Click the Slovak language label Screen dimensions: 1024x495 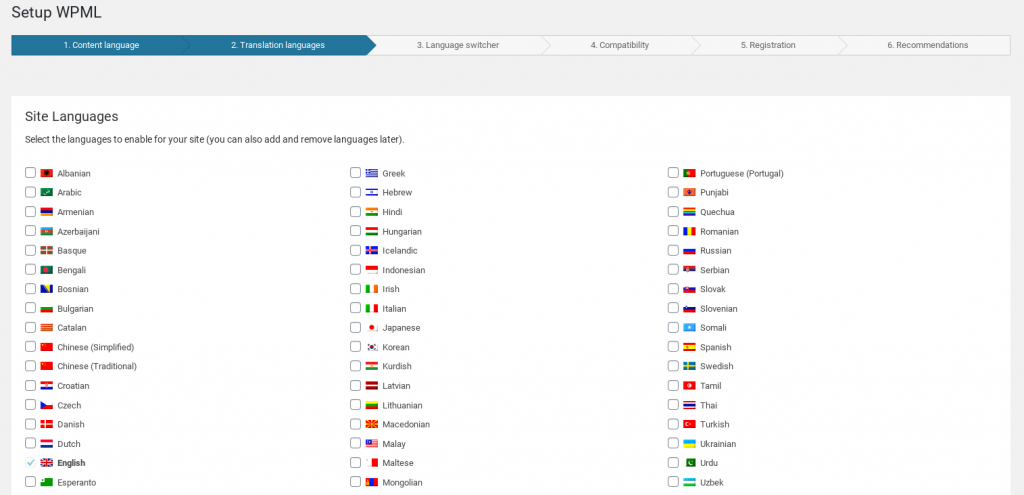click(x=713, y=289)
